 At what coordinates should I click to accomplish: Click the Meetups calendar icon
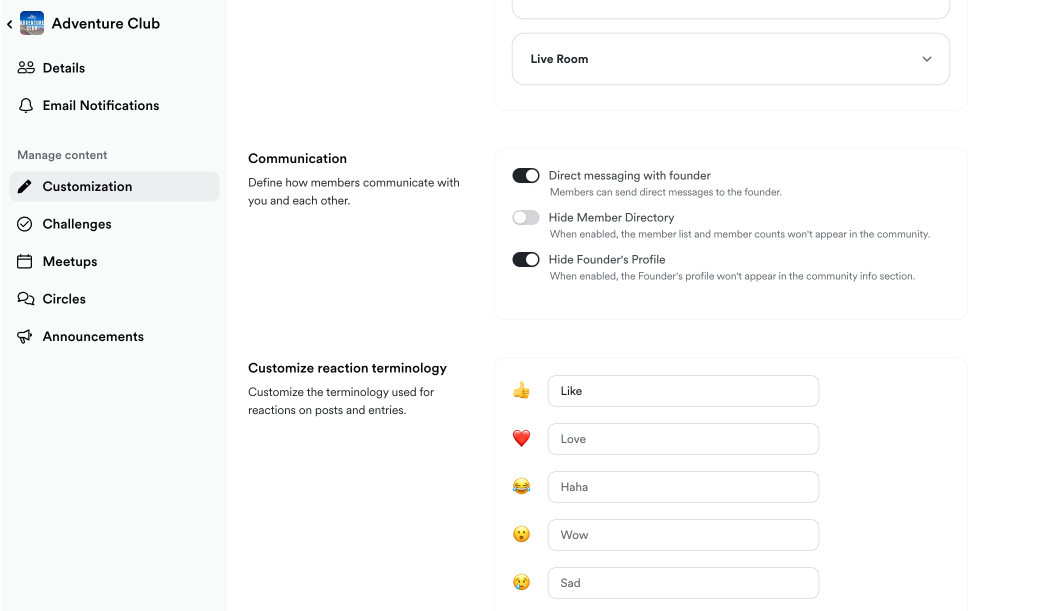point(26,262)
